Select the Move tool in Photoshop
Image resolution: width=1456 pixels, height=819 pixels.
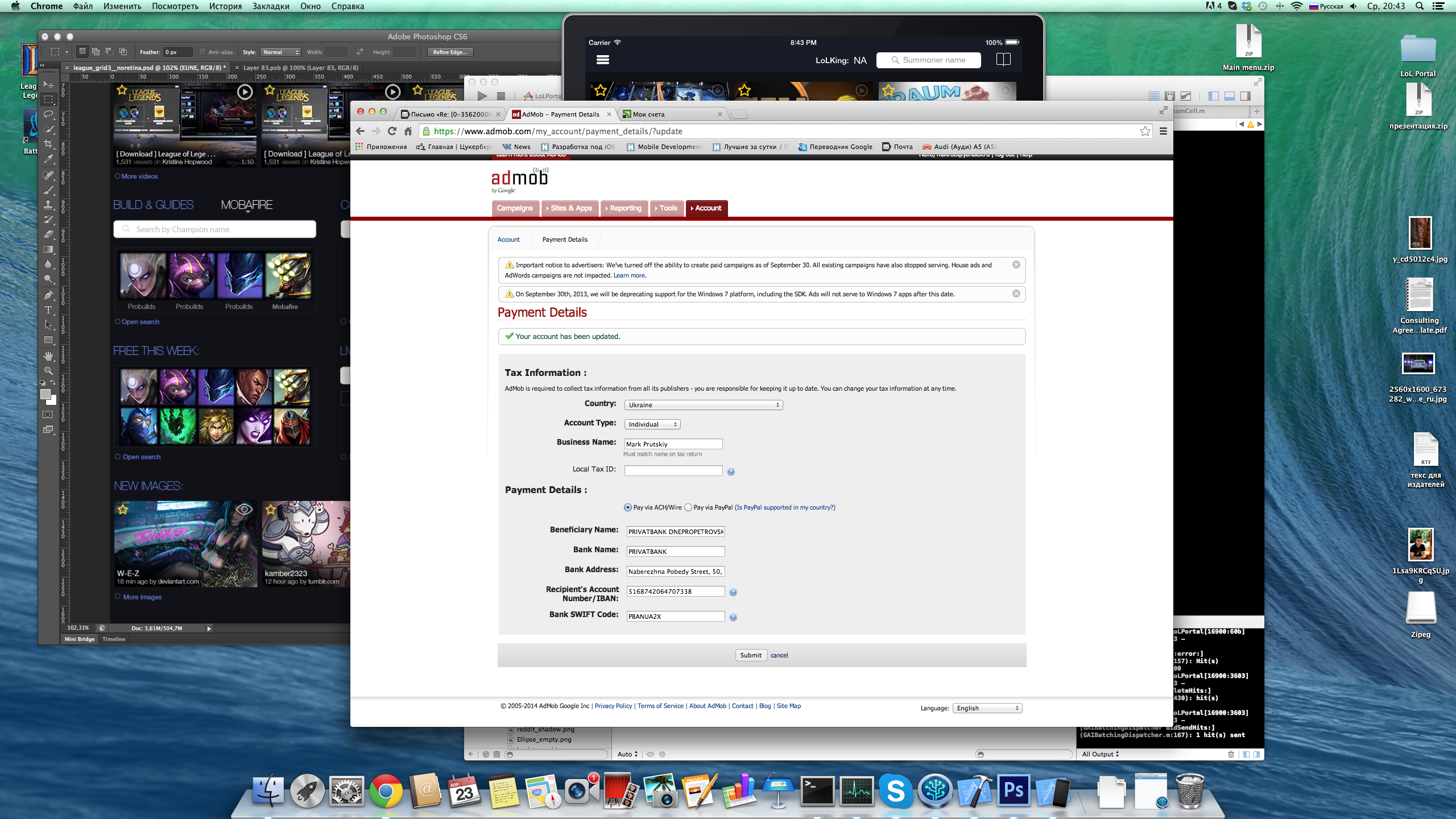tap(48, 85)
